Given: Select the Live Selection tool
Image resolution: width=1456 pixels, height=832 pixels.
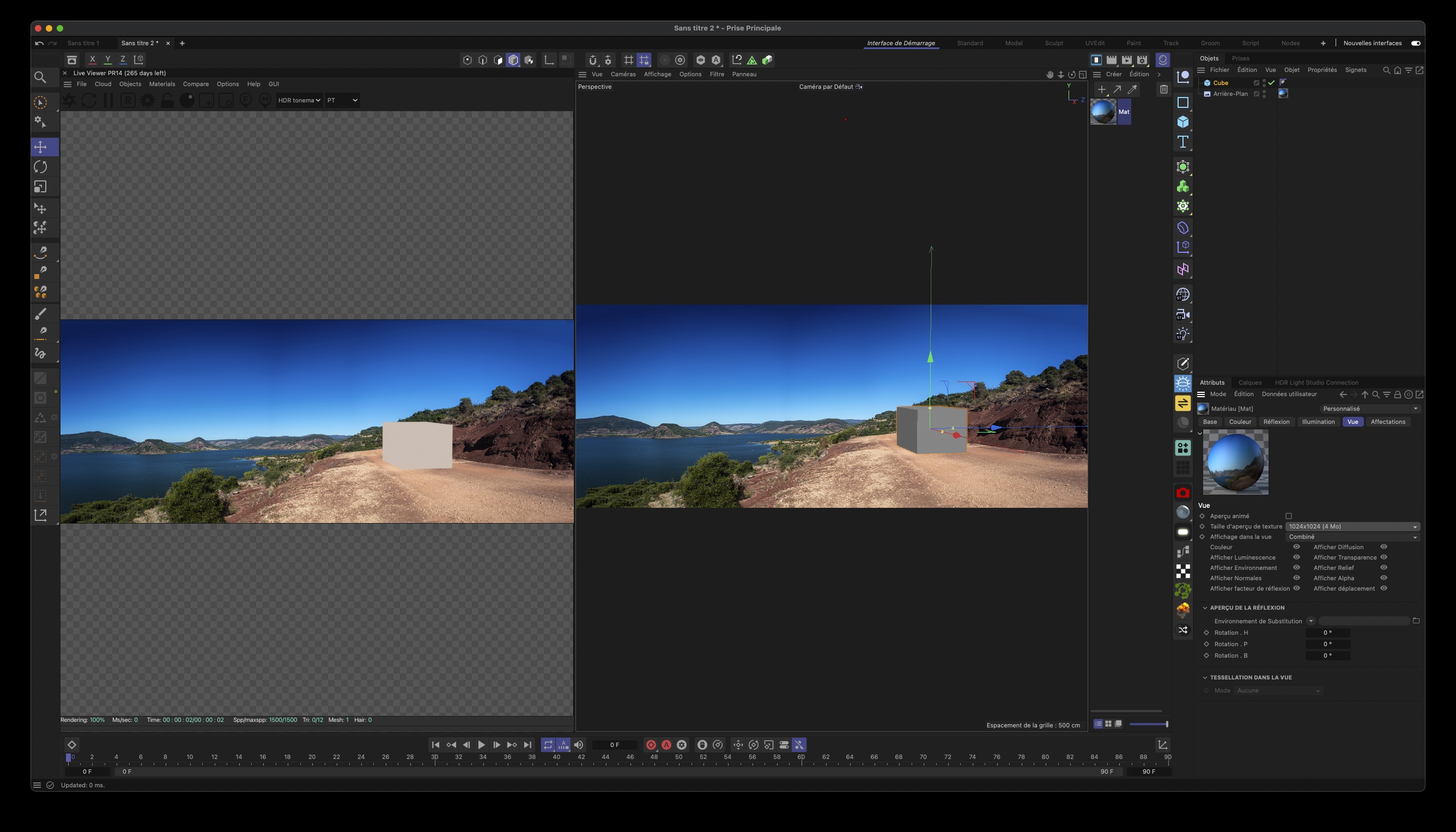Looking at the screenshot, I should [40, 103].
